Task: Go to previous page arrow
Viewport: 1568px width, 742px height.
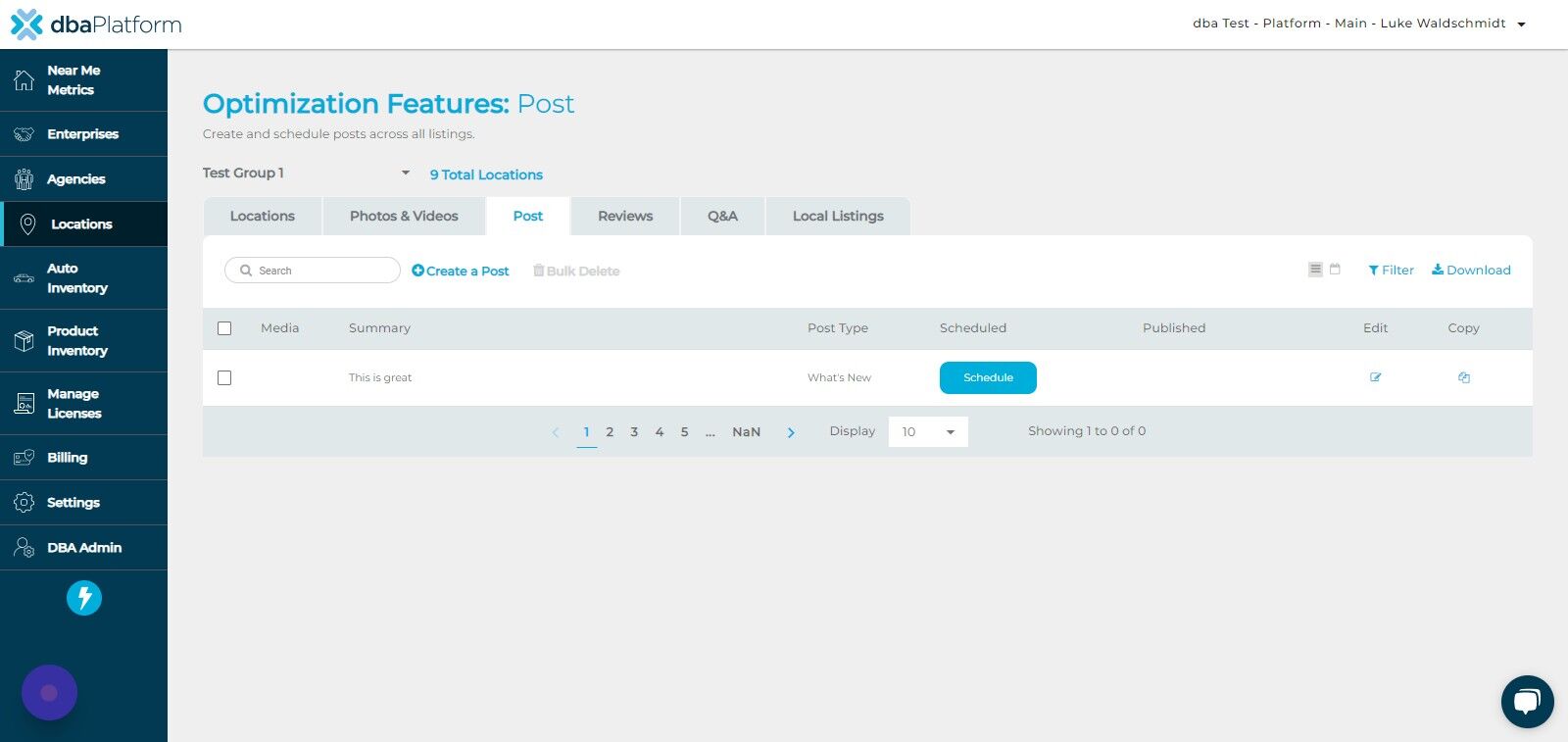Action: (556, 432)
